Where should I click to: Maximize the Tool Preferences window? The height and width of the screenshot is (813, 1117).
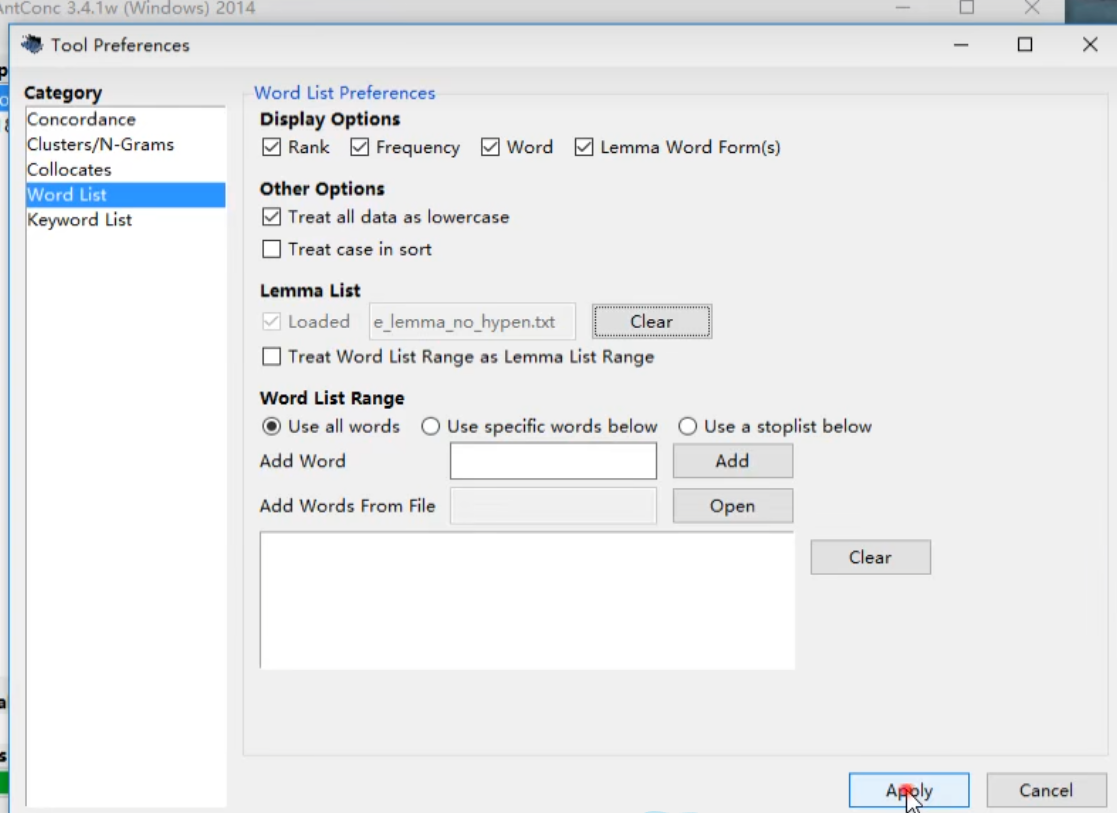pos(1025,45)
